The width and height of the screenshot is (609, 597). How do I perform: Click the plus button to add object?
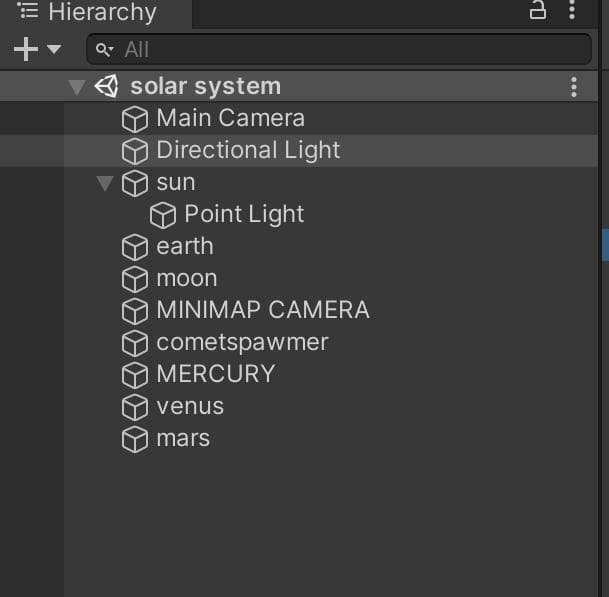click(26, 49)
